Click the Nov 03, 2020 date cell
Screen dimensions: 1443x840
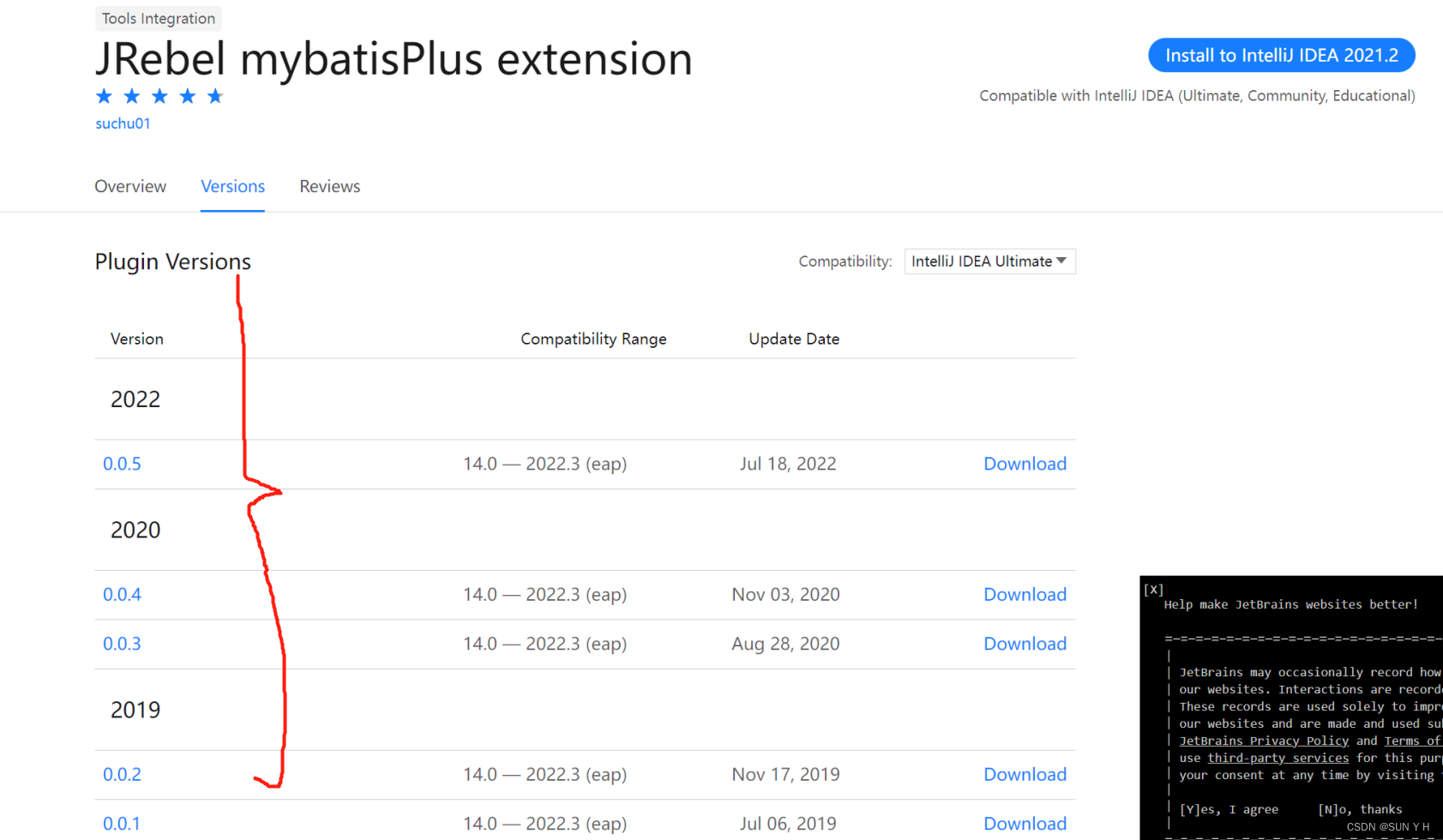785,595
